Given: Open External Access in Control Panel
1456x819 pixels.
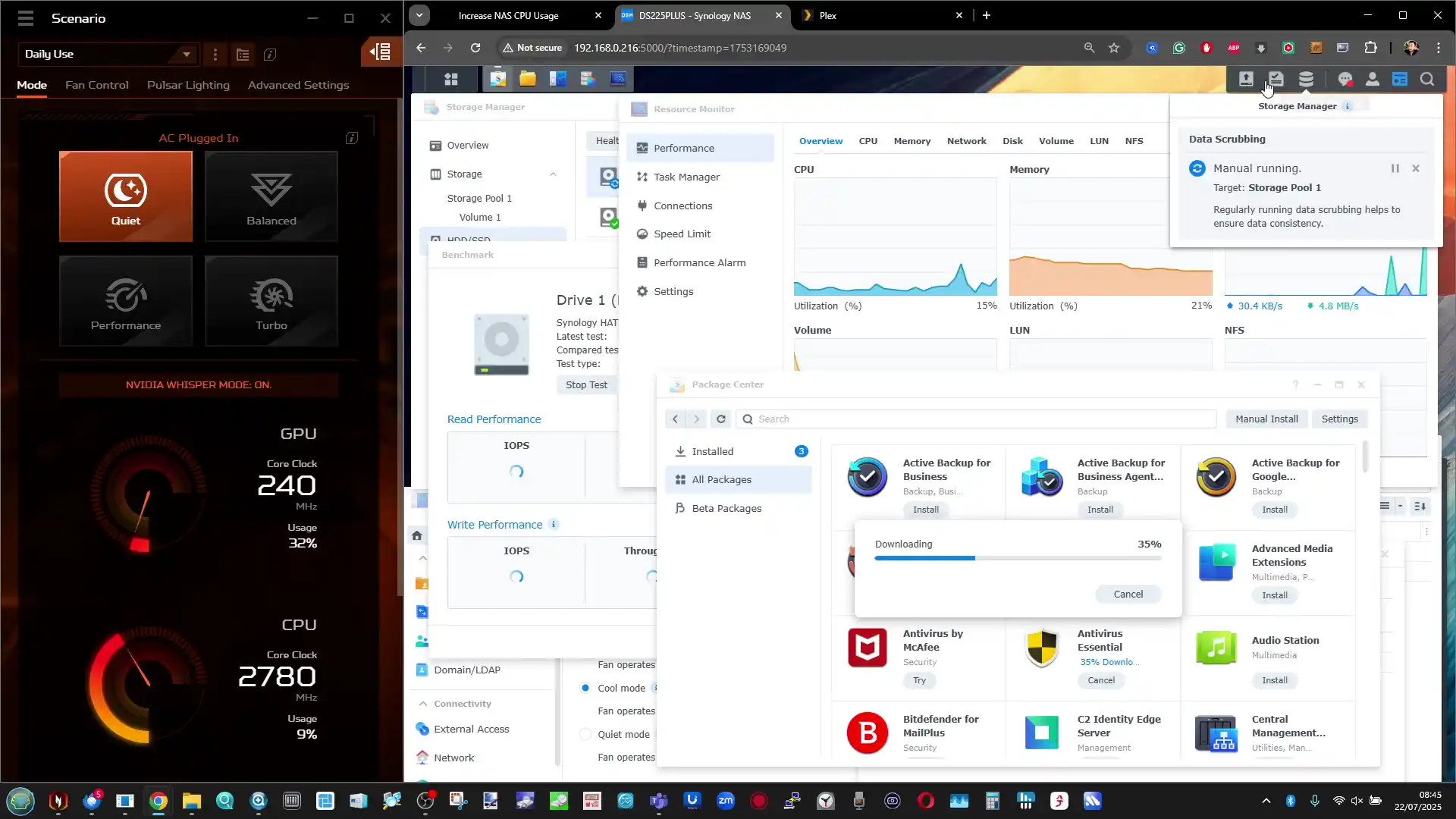Looking at the screenshot, I should (x=472, y=729).
